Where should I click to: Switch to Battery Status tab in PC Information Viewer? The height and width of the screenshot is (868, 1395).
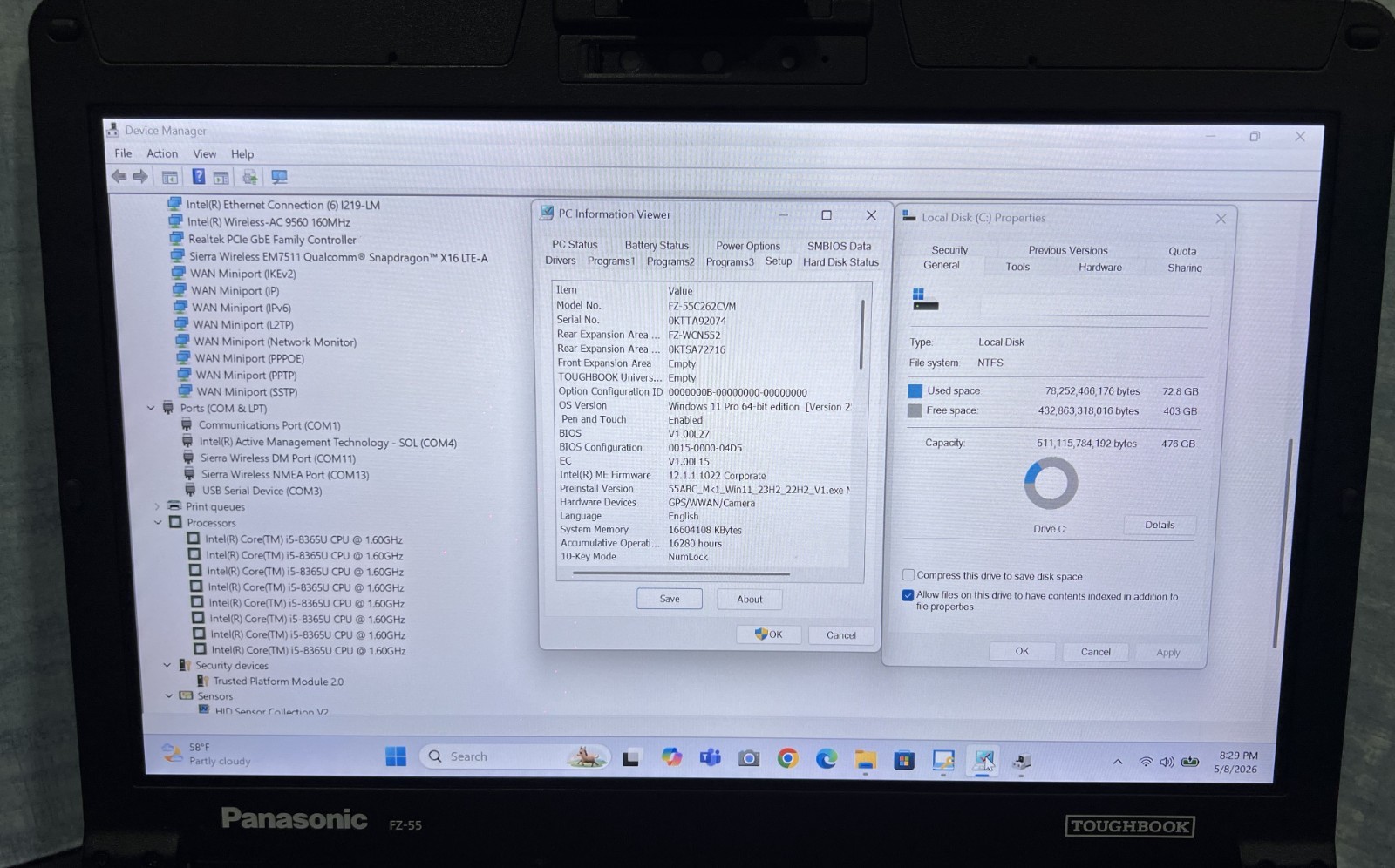657,246
